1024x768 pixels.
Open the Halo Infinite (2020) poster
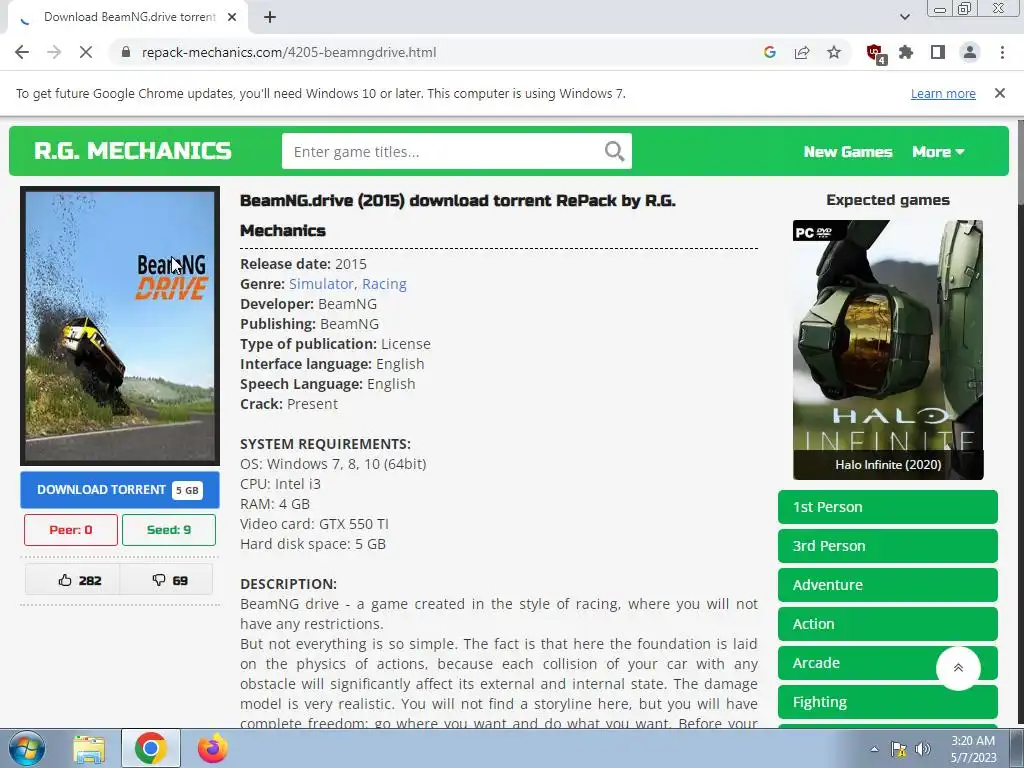click(x=888, y=350)
